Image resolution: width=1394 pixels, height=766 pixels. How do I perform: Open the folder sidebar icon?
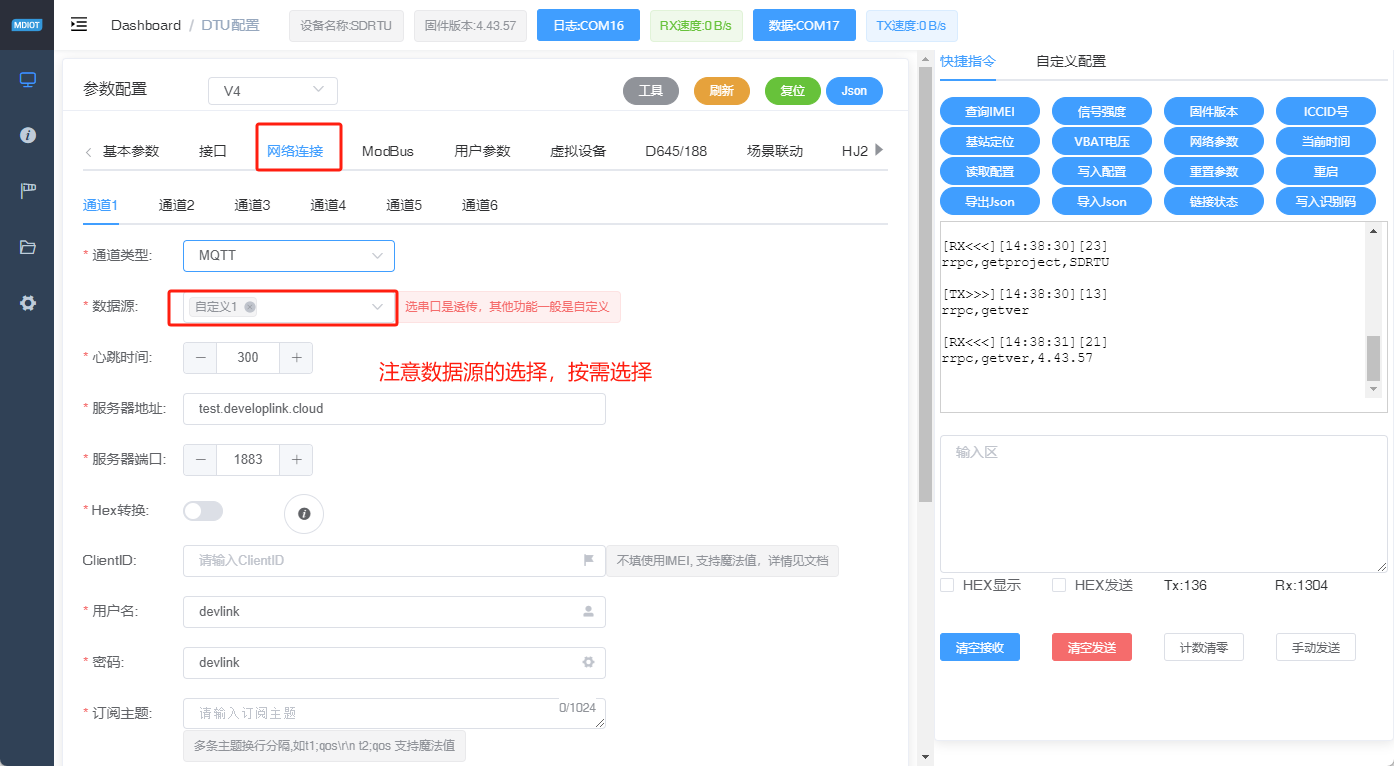pyautogui.click(x=28, y=247)
